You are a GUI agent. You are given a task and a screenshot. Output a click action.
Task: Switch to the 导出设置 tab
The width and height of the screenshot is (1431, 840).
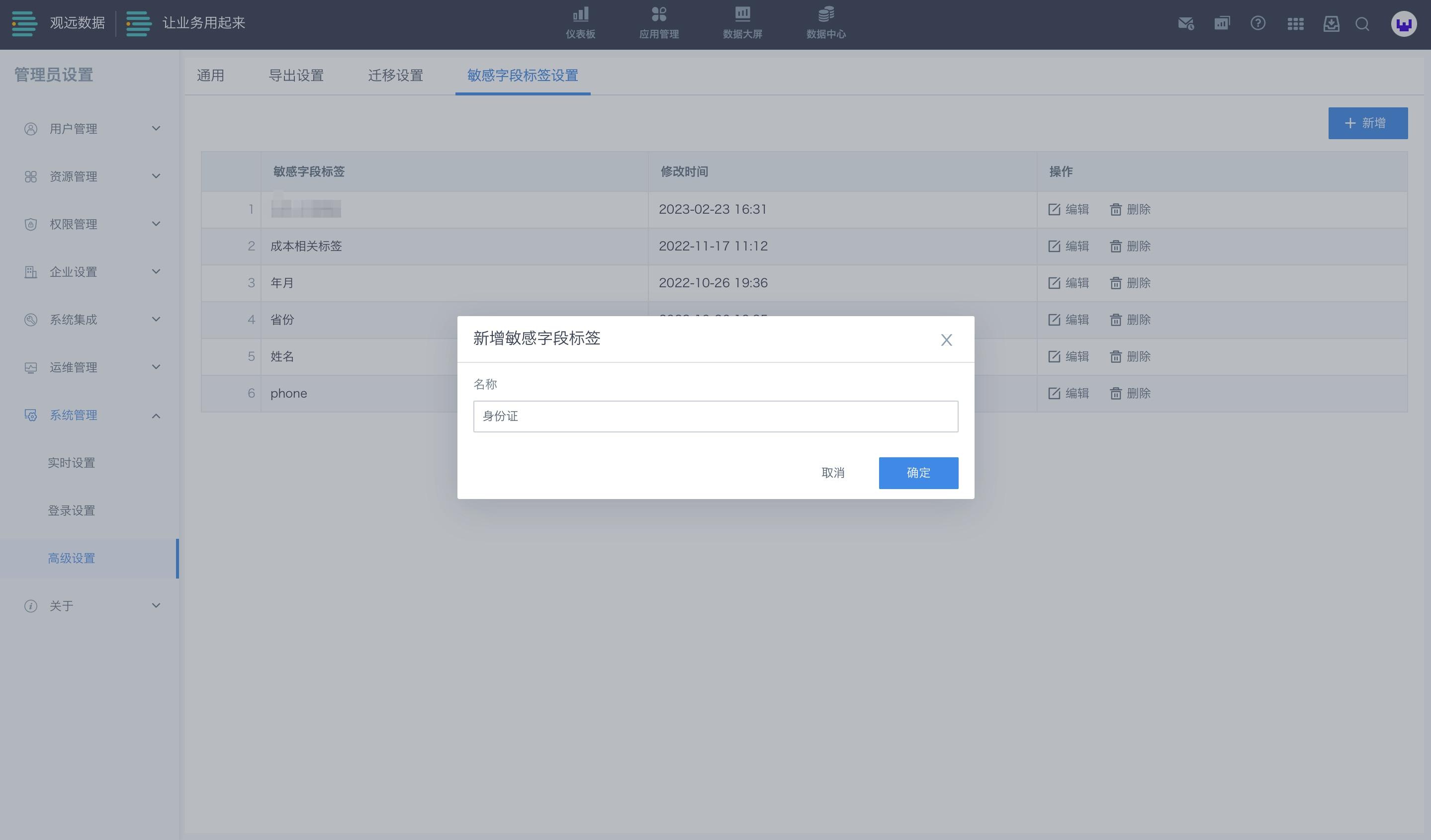(x=296, y=76)
